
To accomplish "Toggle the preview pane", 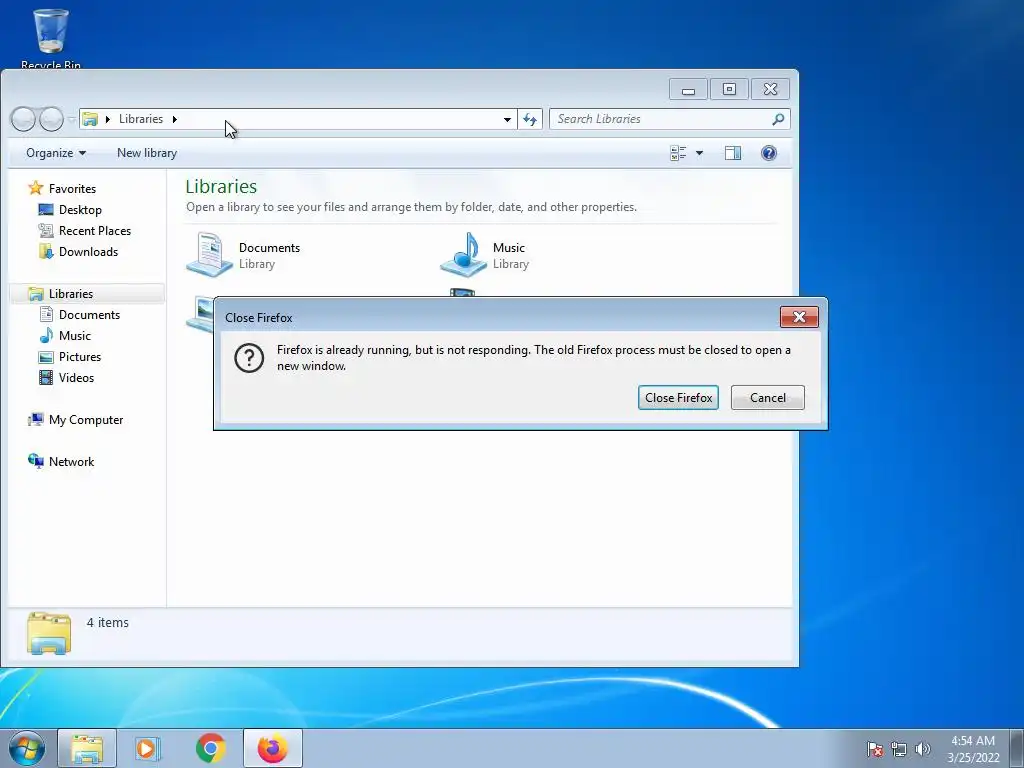I will pyautogui.click(x=733, y=153).
